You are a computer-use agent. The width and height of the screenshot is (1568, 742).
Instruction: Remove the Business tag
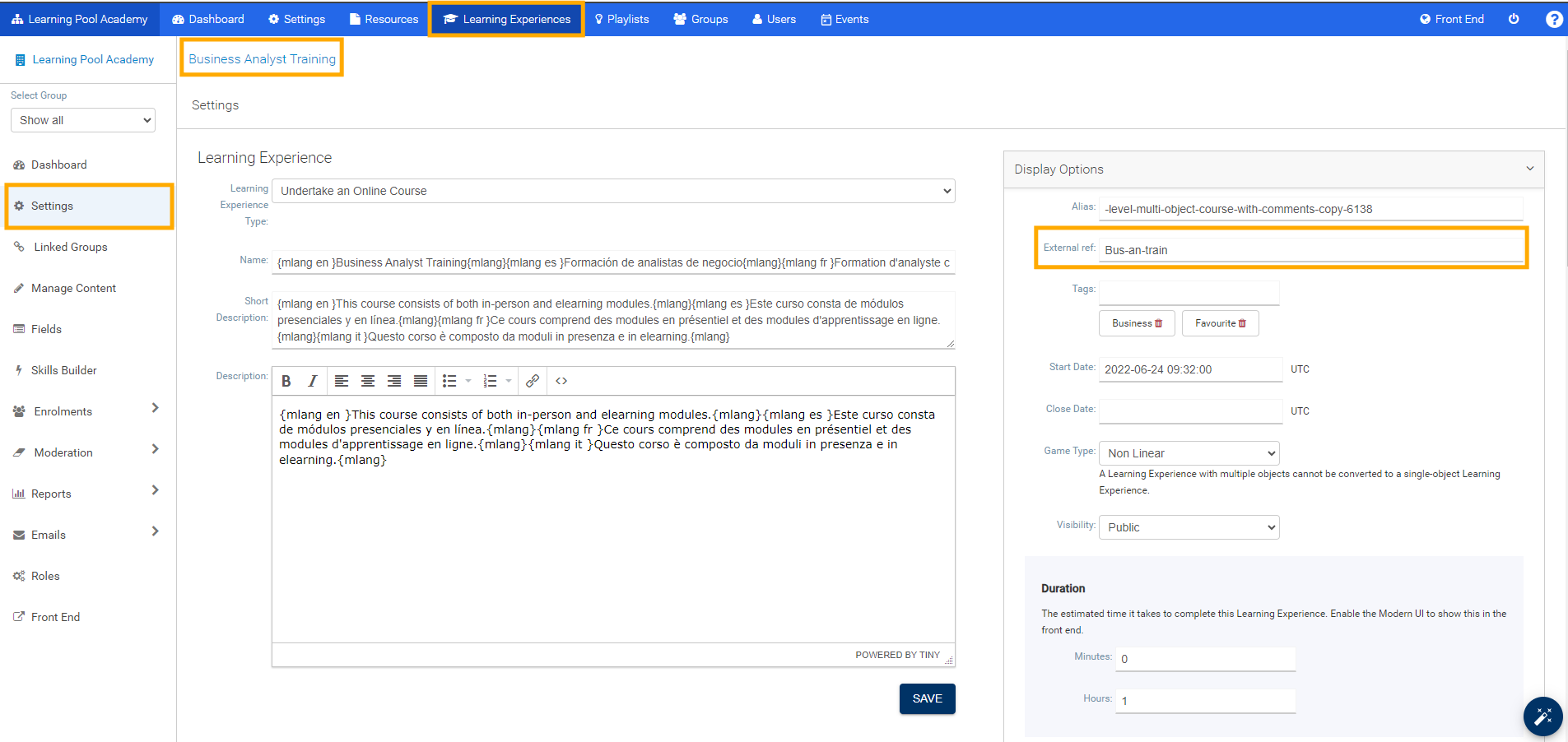1159,322
